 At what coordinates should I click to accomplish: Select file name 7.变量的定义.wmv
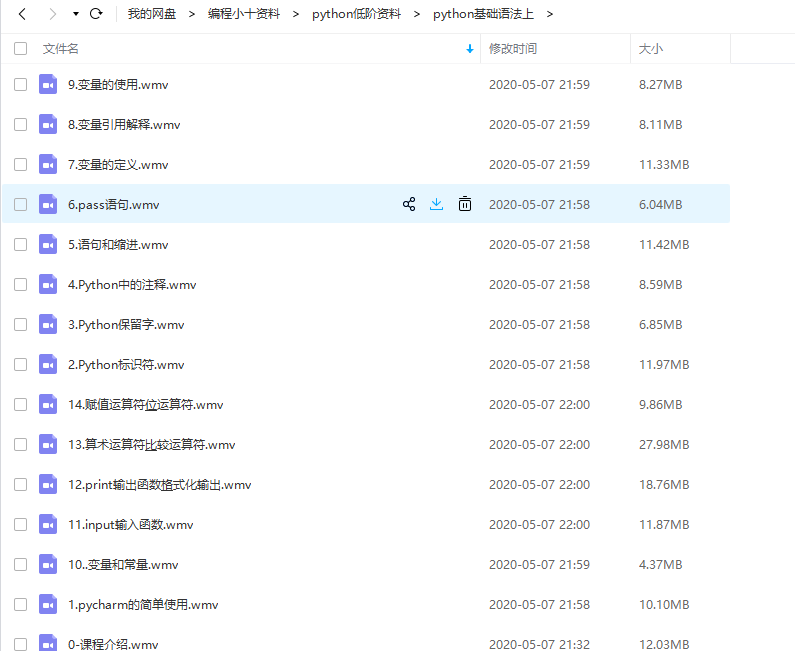point(118,165)
